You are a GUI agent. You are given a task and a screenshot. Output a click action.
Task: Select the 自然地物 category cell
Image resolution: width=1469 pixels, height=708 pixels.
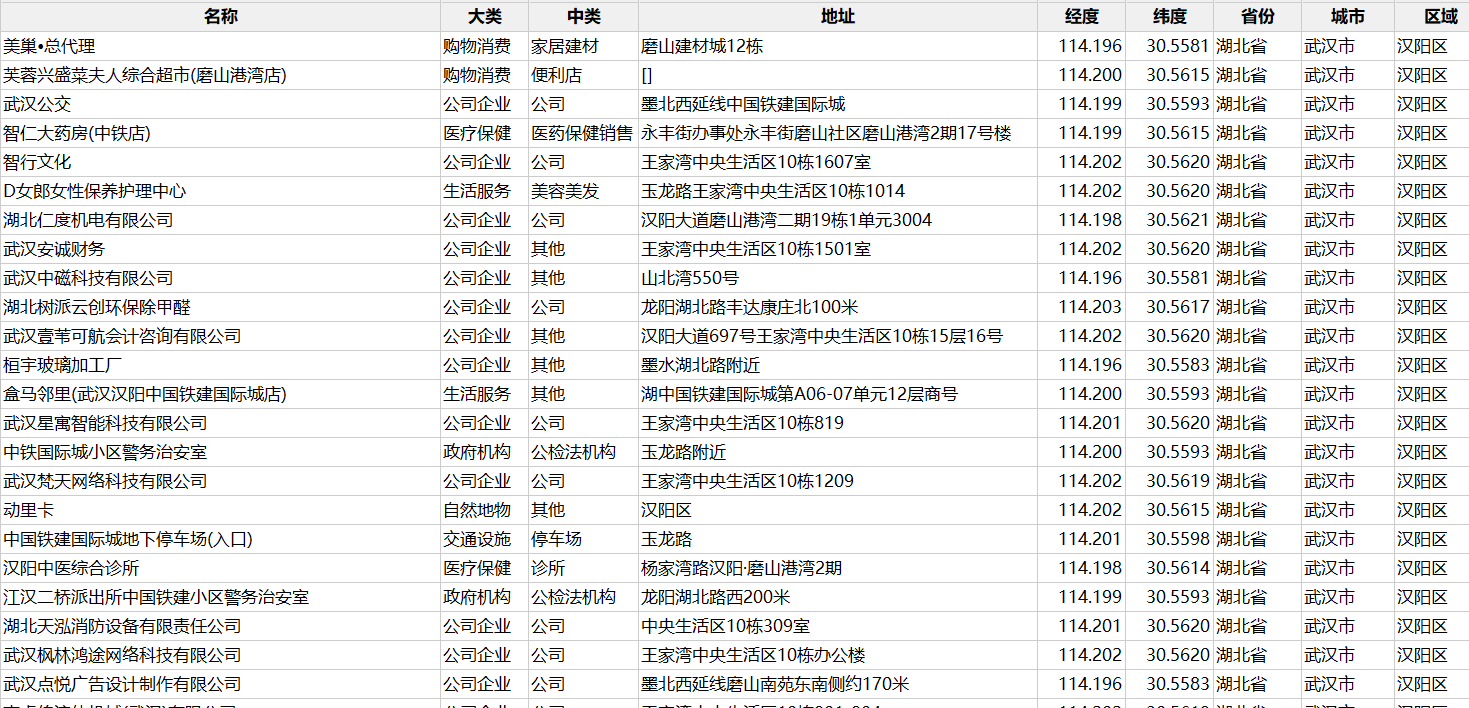click(x=485, y=510)
